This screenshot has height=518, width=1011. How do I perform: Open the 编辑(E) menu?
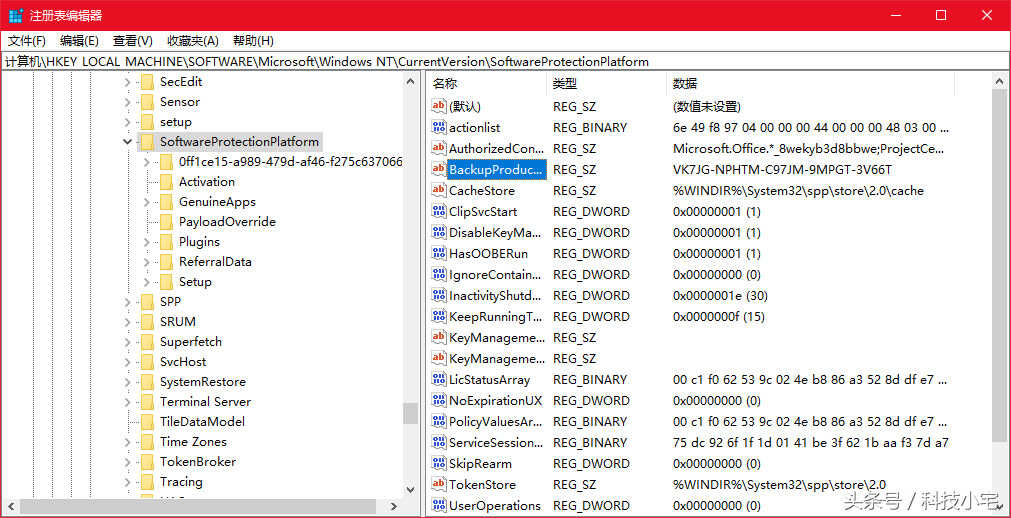[79, 41]
